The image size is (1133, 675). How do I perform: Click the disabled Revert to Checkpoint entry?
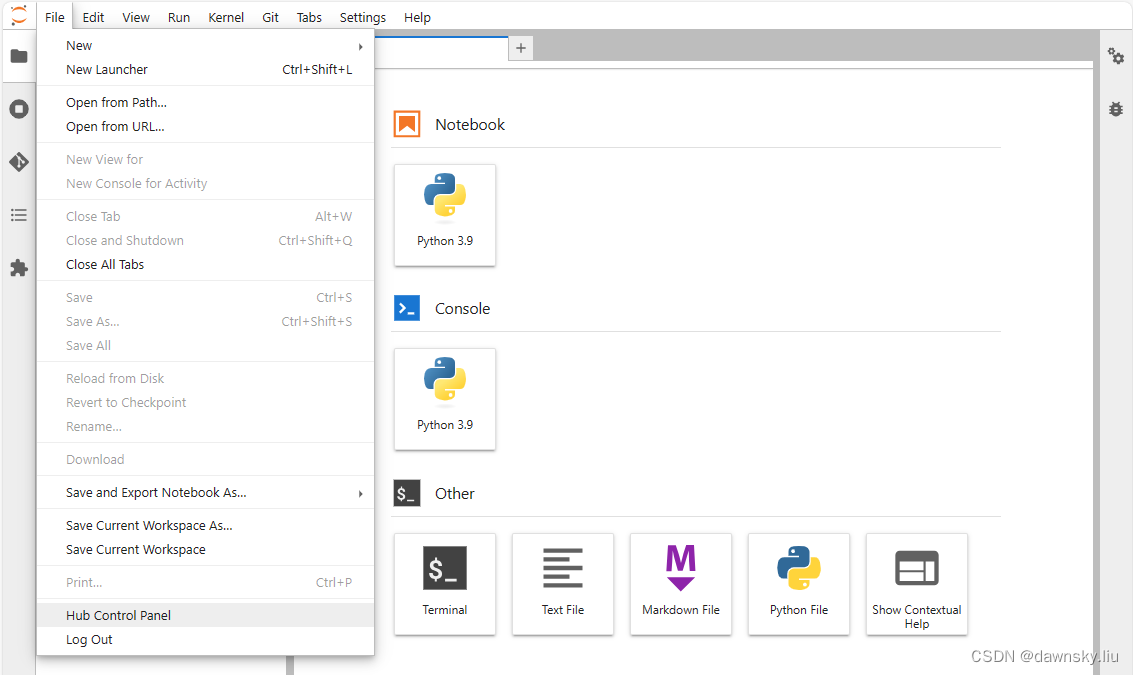pos(205,403)
